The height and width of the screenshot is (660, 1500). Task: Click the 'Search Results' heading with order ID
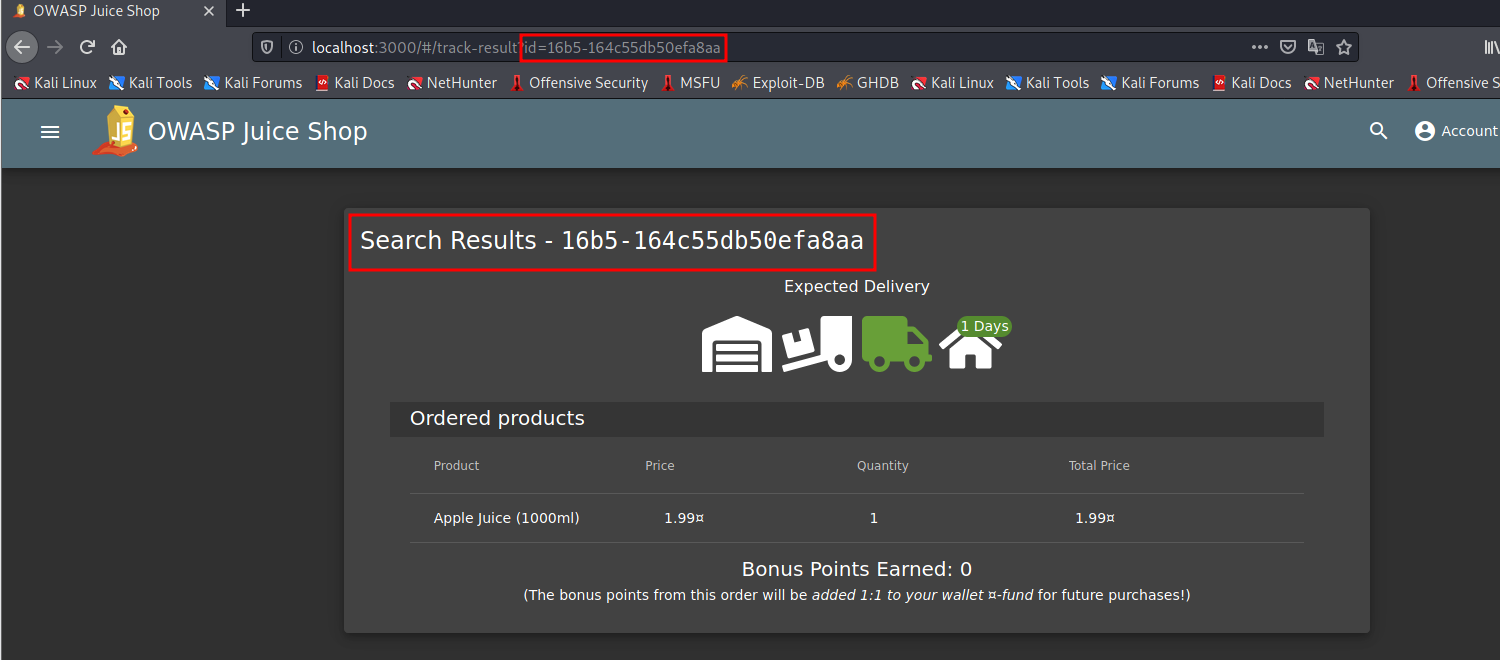click(x=612, y=241)
